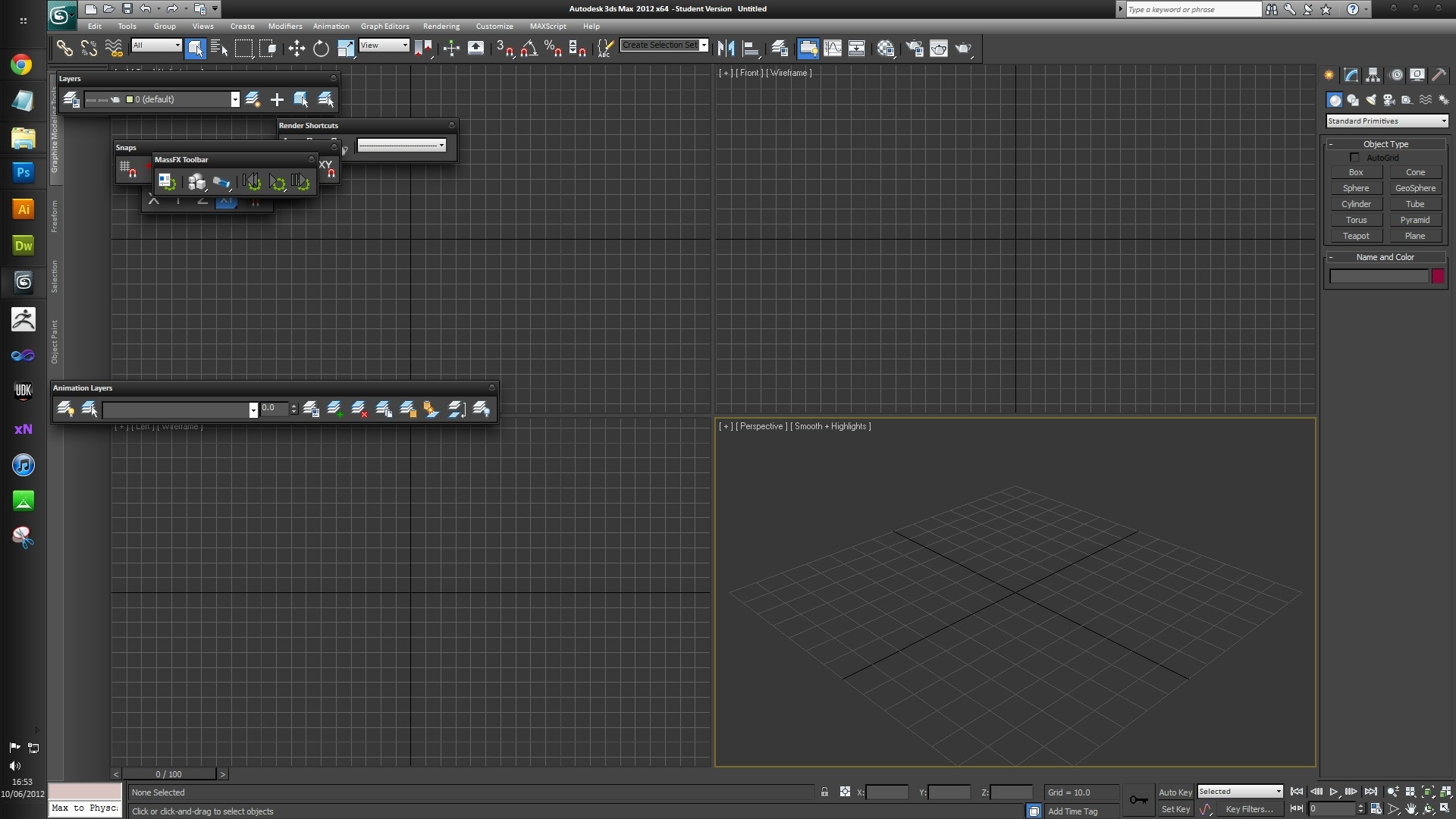The width and height of the screenshot is (1456, 819).
Task: Click the Teapot primitive button
Action: pos(1356,236)
